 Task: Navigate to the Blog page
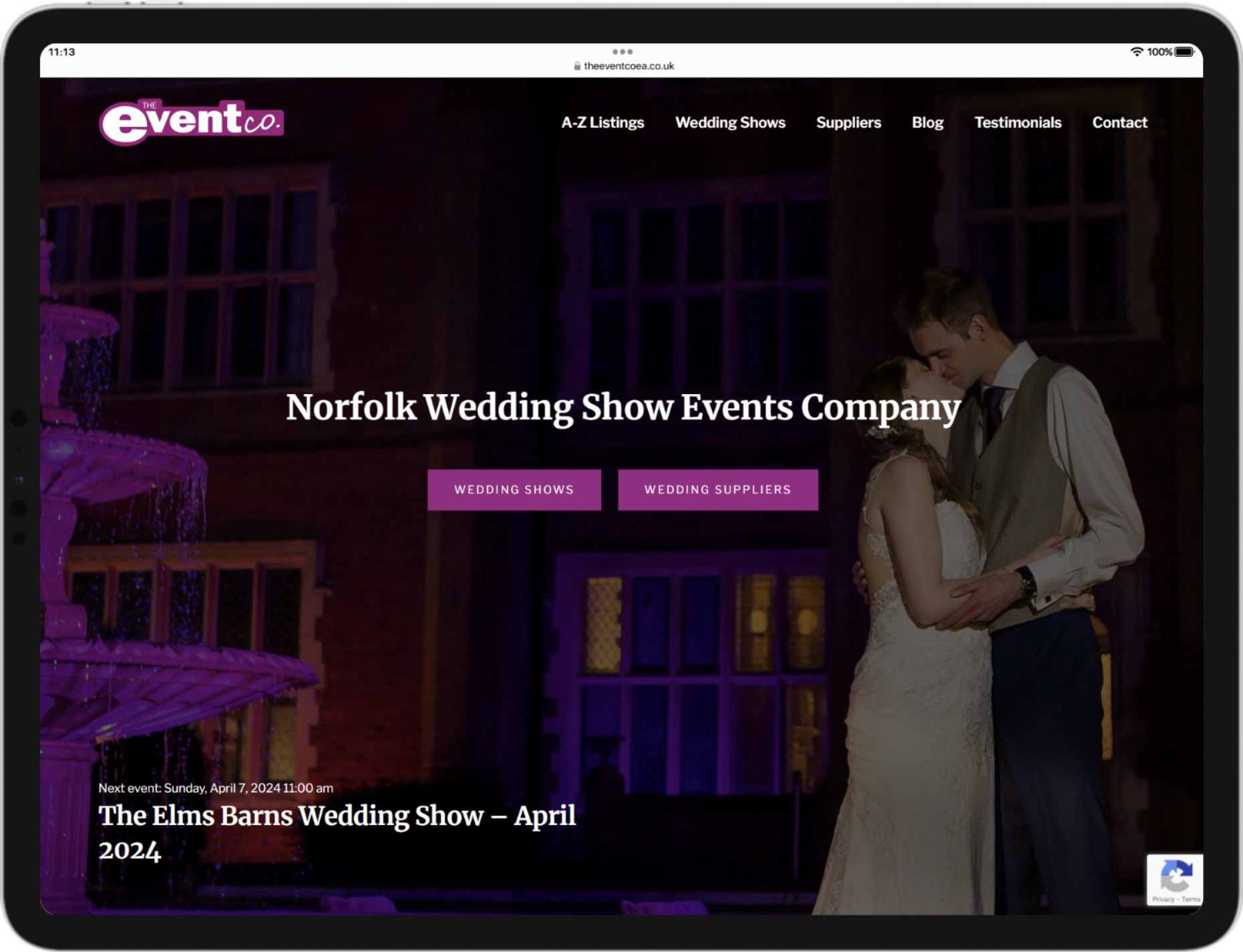927,122
